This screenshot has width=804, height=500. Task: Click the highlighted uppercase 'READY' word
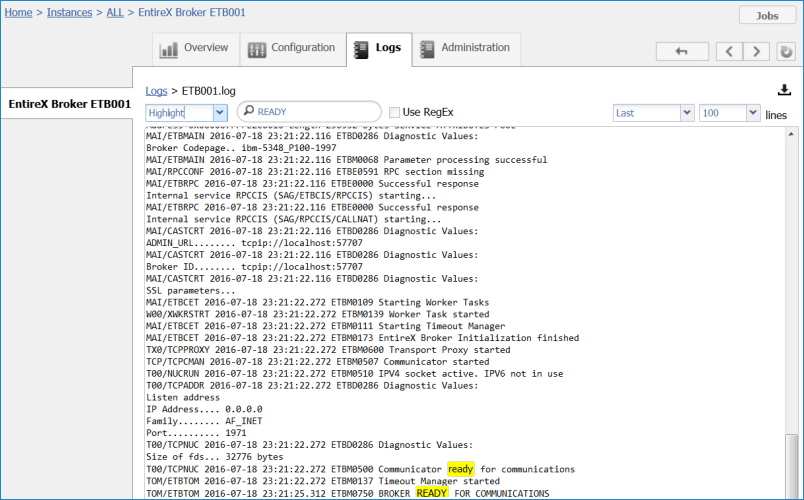[432, 493]
